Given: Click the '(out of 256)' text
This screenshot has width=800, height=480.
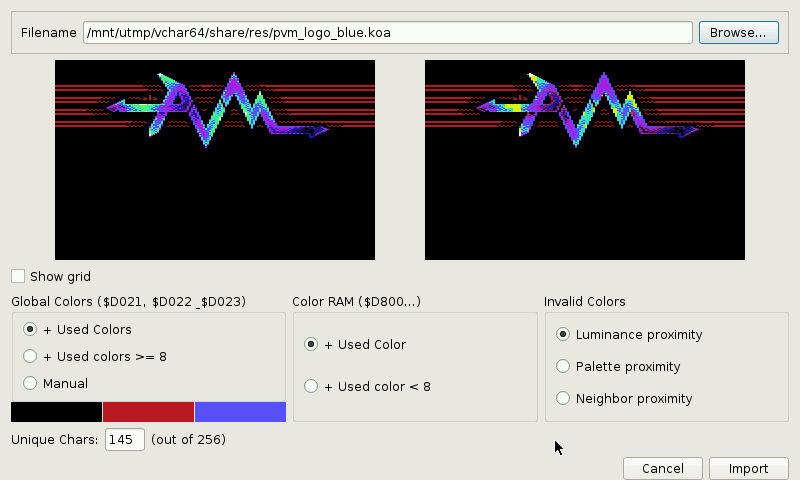Looking at the screenshot, I should coord(188,440).
